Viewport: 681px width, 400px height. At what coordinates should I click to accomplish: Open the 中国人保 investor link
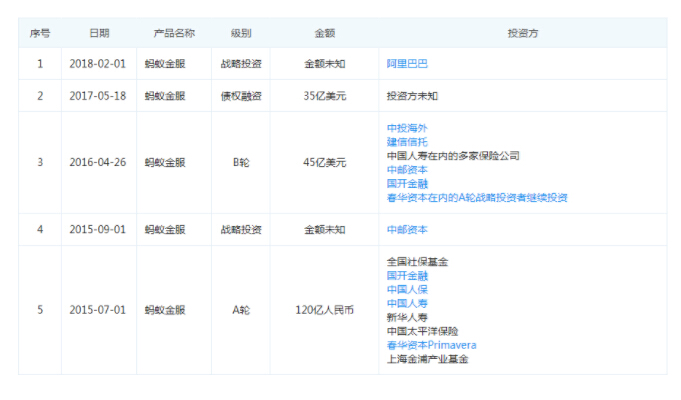point(407,289)
